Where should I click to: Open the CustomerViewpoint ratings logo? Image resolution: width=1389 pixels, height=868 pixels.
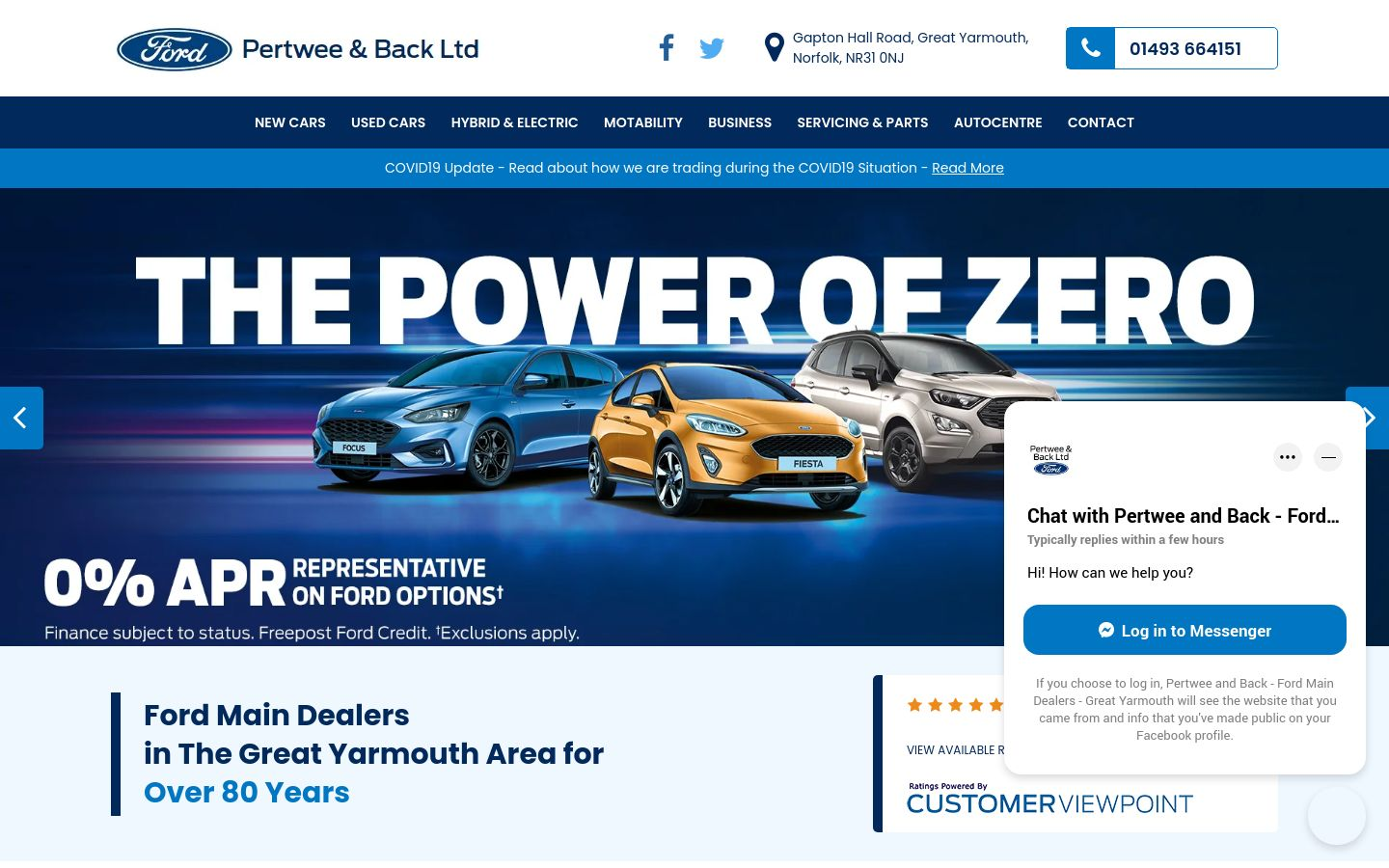click(x=1049, y=799)
